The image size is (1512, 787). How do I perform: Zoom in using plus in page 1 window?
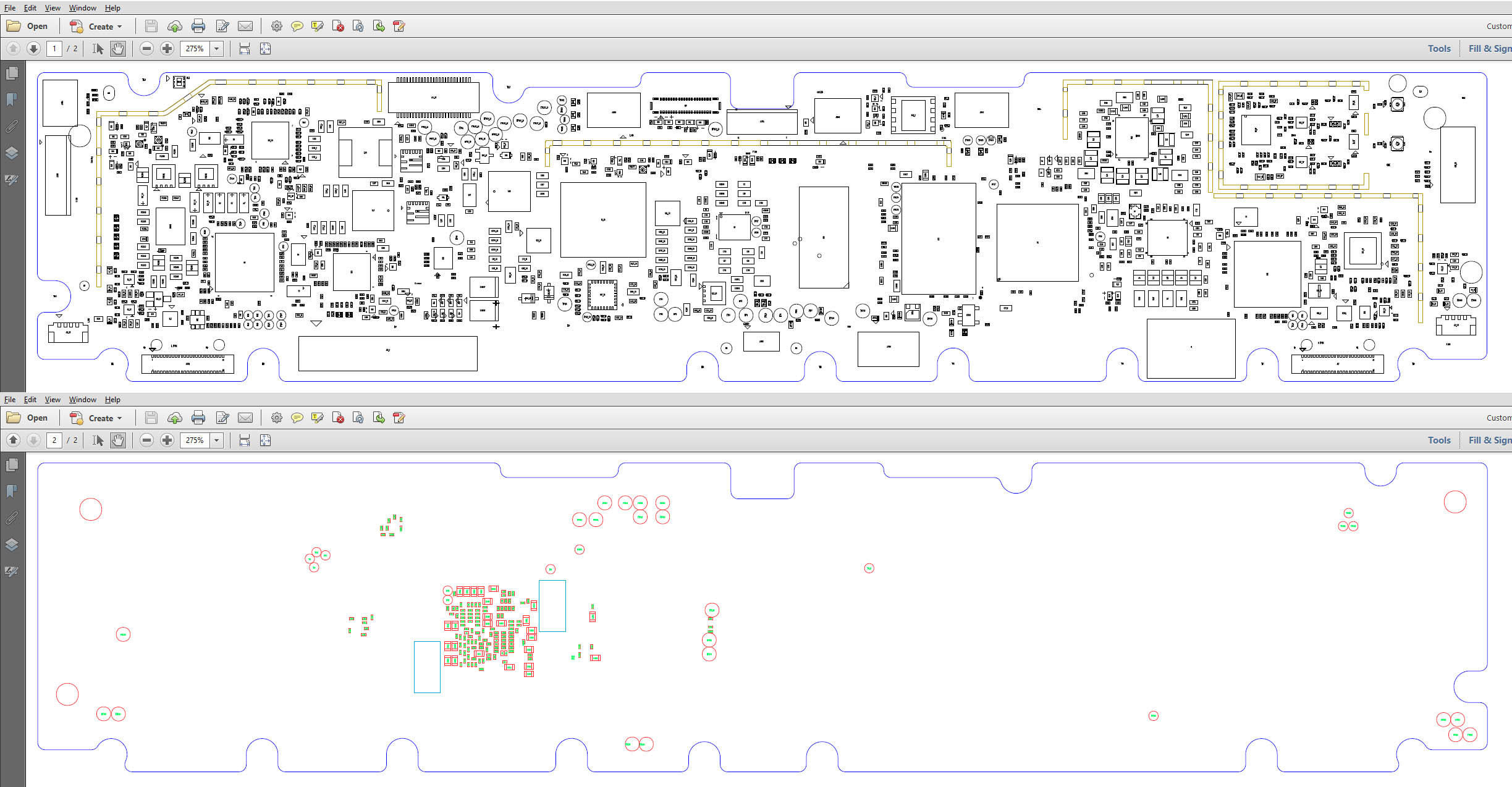coord(167,49)
